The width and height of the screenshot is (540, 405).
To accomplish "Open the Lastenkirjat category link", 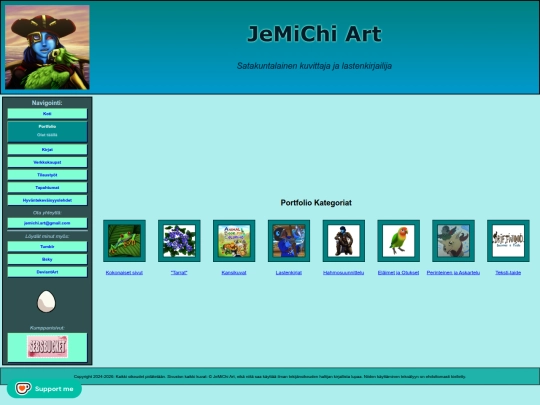I will coord(289,273).
